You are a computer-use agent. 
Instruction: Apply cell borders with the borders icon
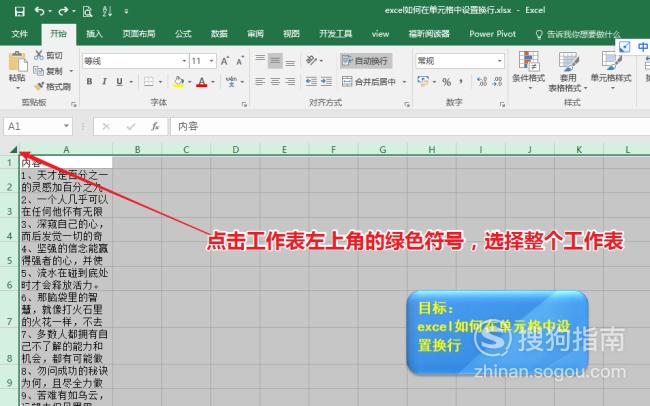(x=148, y=82)
